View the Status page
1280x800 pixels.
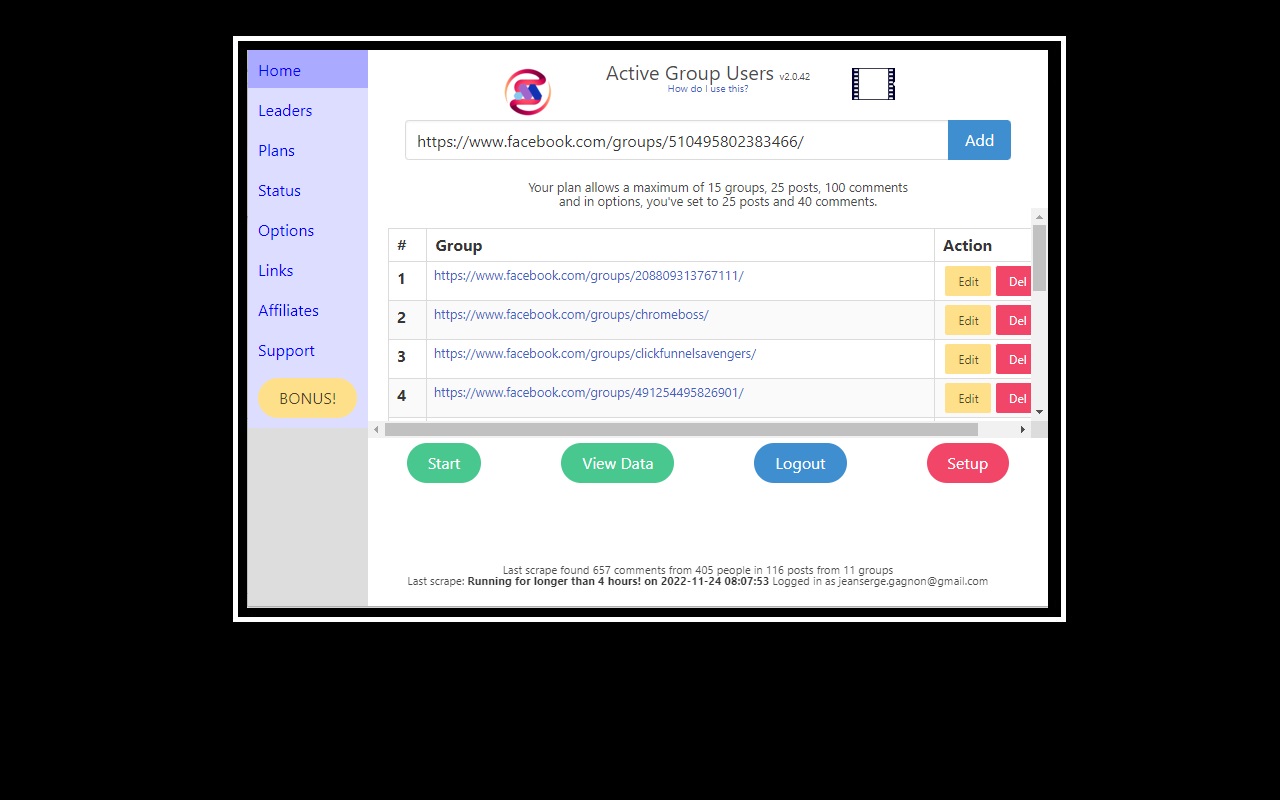click(279, 190)
